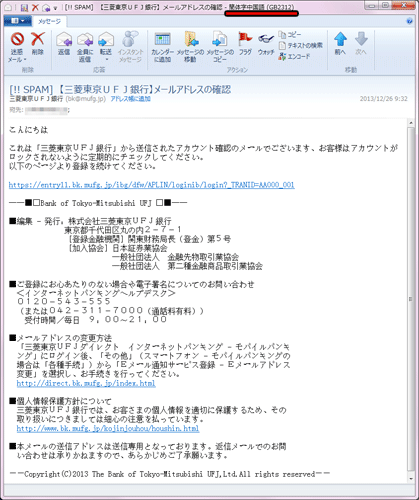Flag the message with フラグ

point(245,43)
